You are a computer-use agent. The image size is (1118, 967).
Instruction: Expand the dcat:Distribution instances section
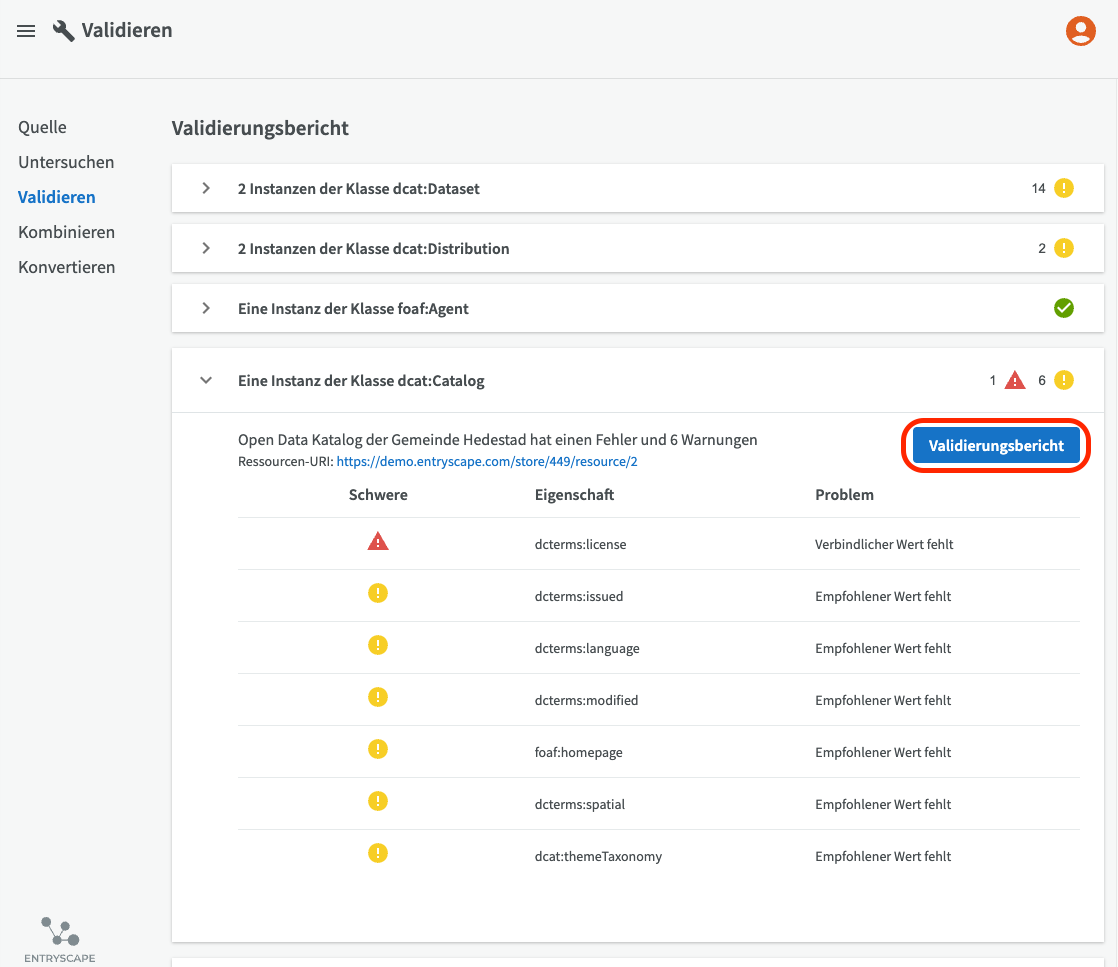[x=206, y=248]
